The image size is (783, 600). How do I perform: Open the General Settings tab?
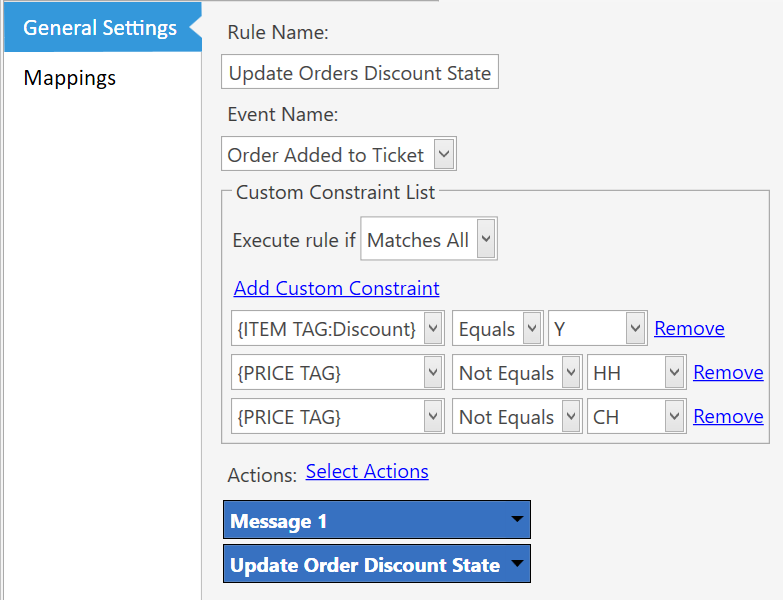pos(100,28)
